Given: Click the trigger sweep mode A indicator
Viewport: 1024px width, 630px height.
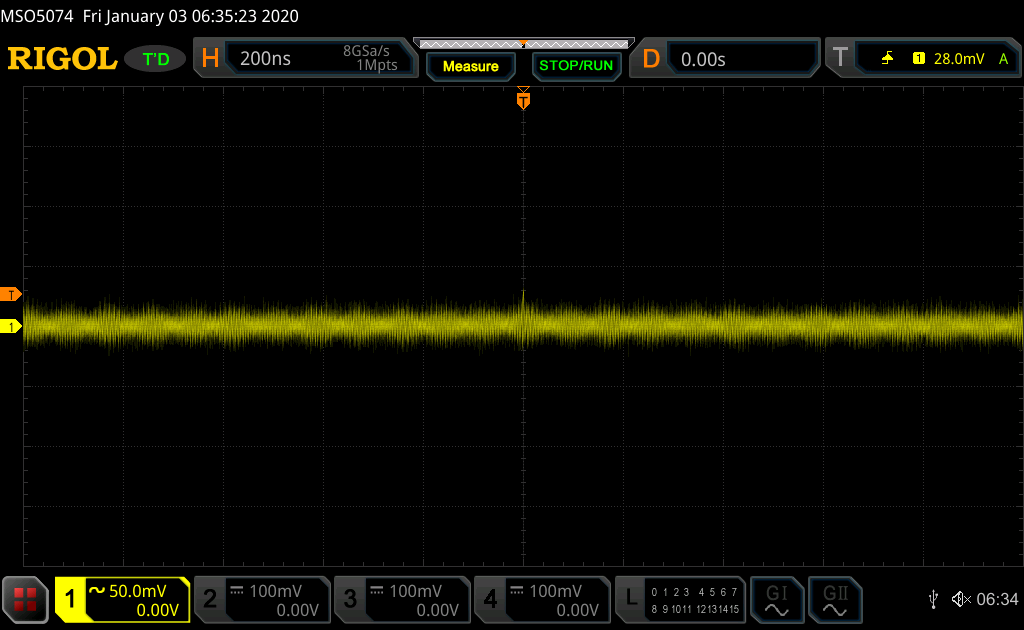Looking at the screenshot, I should pyautogui.click(x=1004, y=59).
